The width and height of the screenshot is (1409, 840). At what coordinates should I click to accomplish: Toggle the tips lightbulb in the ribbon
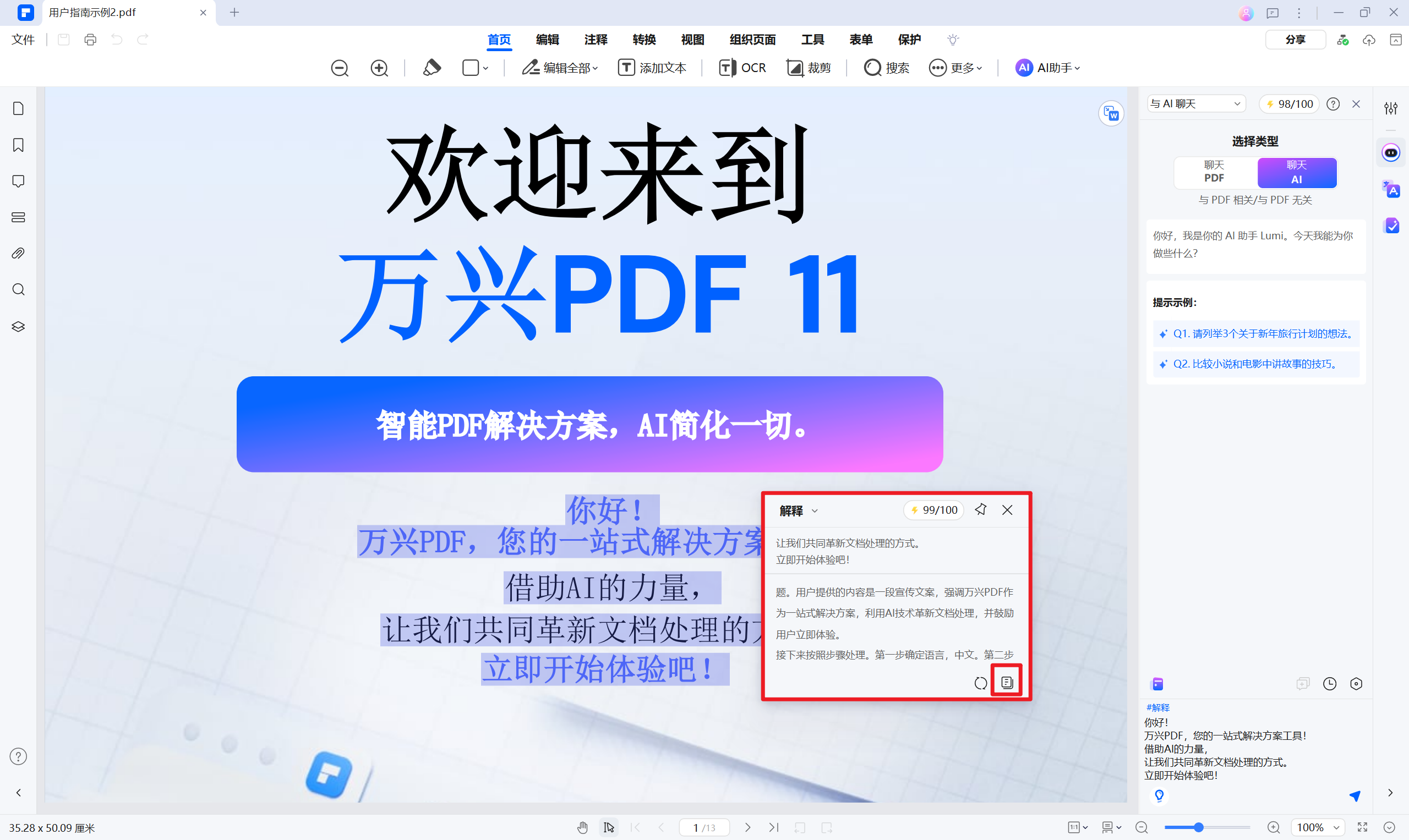click(953, 40)
